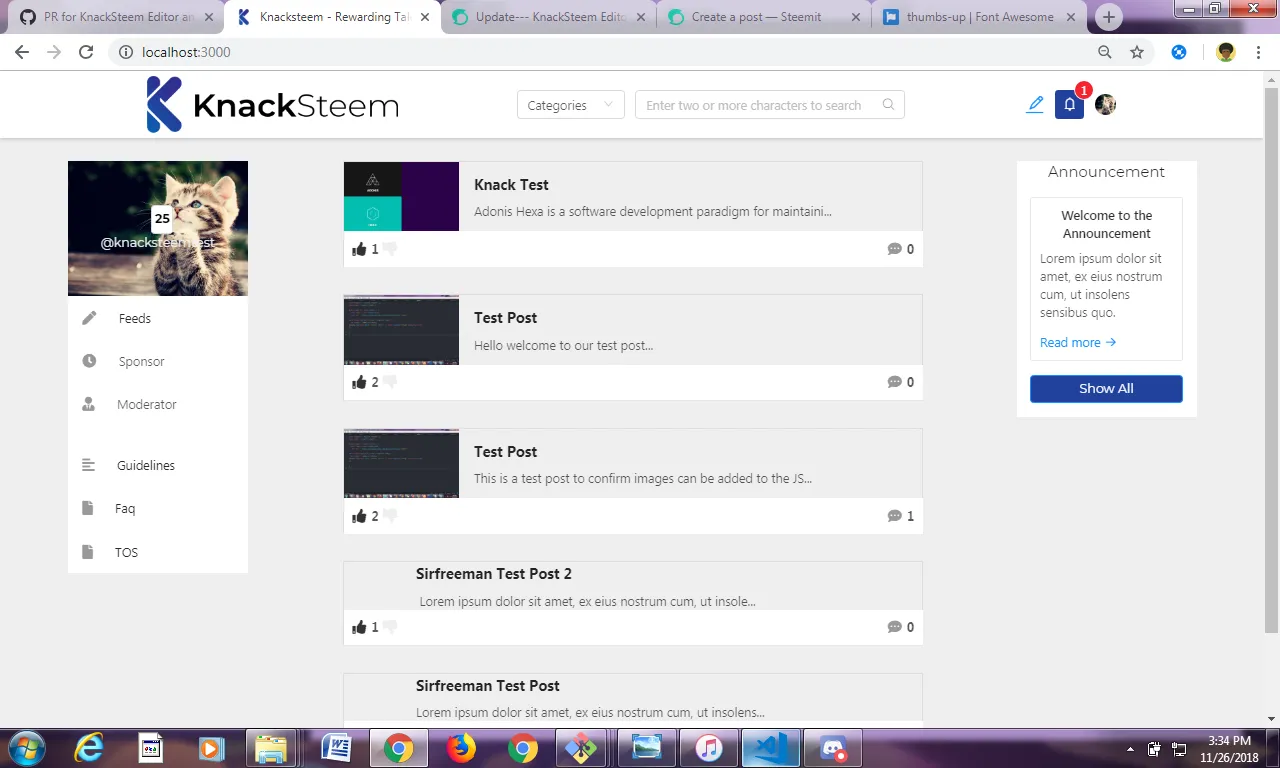
Task: Downvote Sirfreeman Test Post 2
Action: [389, 627]
